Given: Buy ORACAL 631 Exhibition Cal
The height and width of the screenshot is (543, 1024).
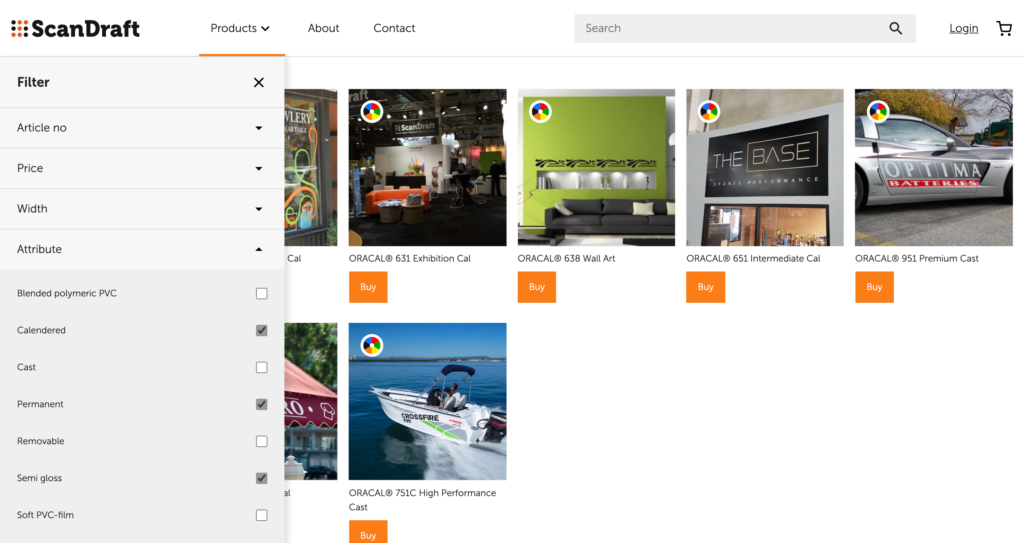Looking at the screenshot, I should pyautogui.click(x=368, y=287).
